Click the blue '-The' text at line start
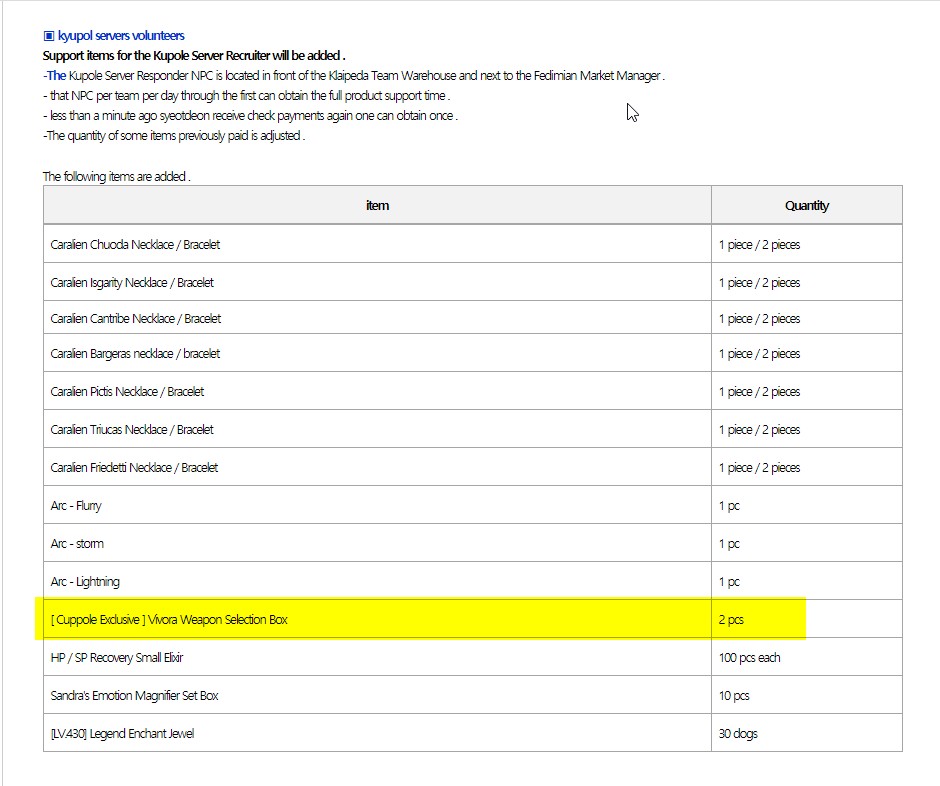The width and height of the screenshot is (940, 786). (55, 75)
